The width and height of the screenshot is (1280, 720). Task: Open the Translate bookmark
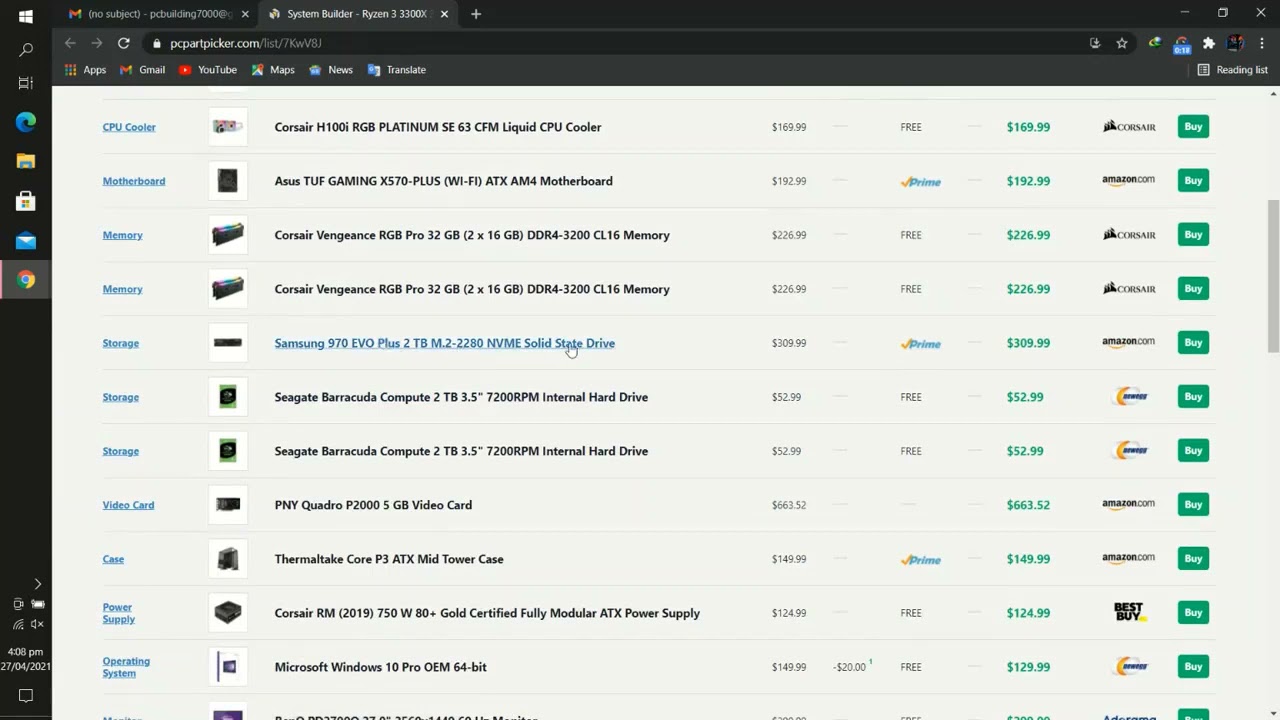[397, 70]
